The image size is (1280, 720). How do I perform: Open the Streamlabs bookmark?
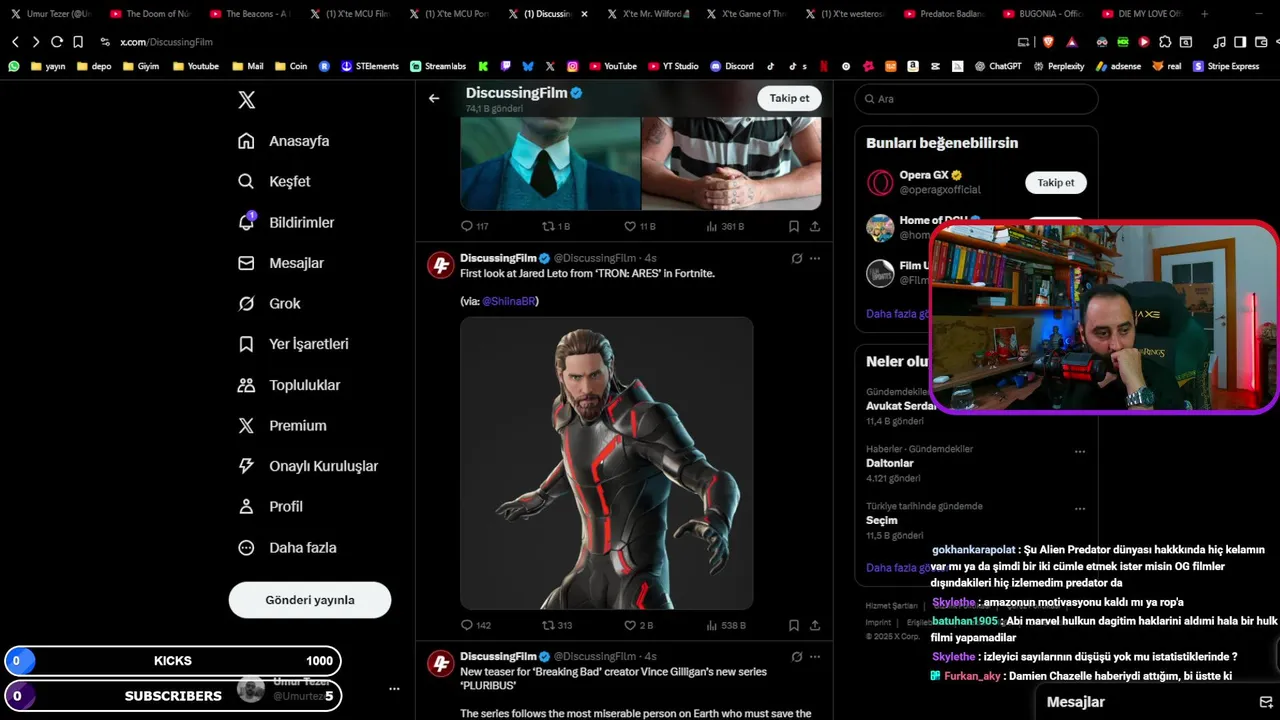click(x=438, y=66)
